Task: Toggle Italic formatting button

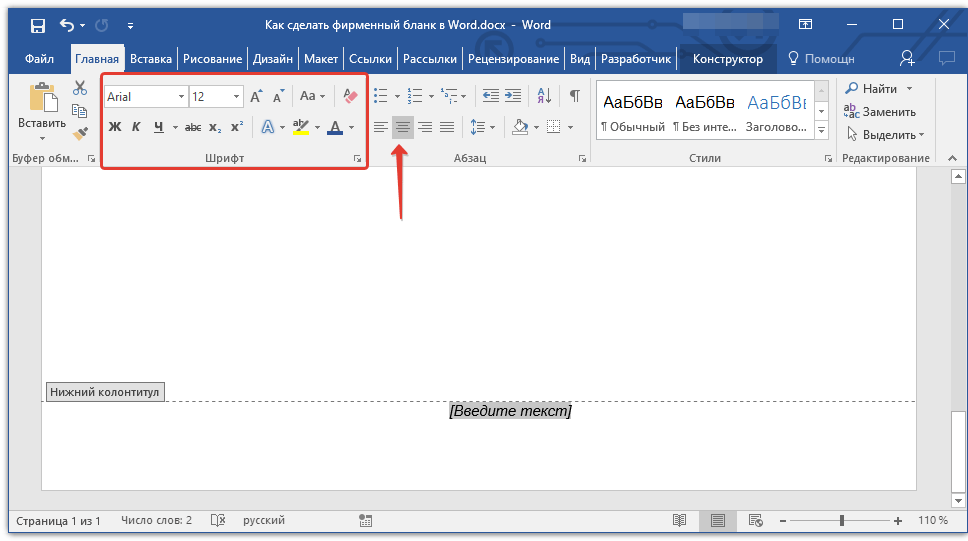Action: tap(136, 127)
